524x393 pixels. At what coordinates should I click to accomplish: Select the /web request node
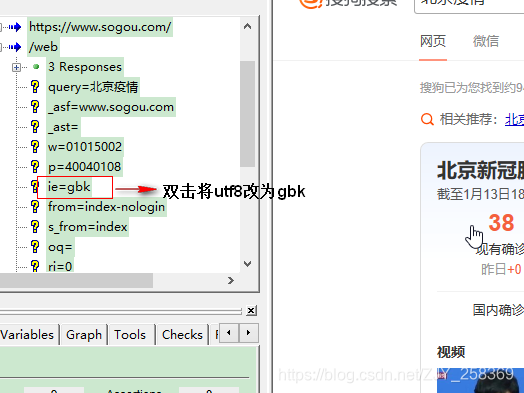[43, 47]
